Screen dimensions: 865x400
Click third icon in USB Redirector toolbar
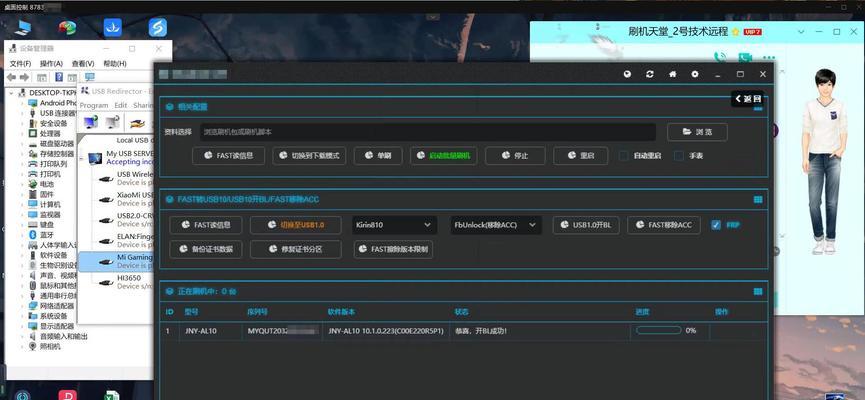[138, 122]
